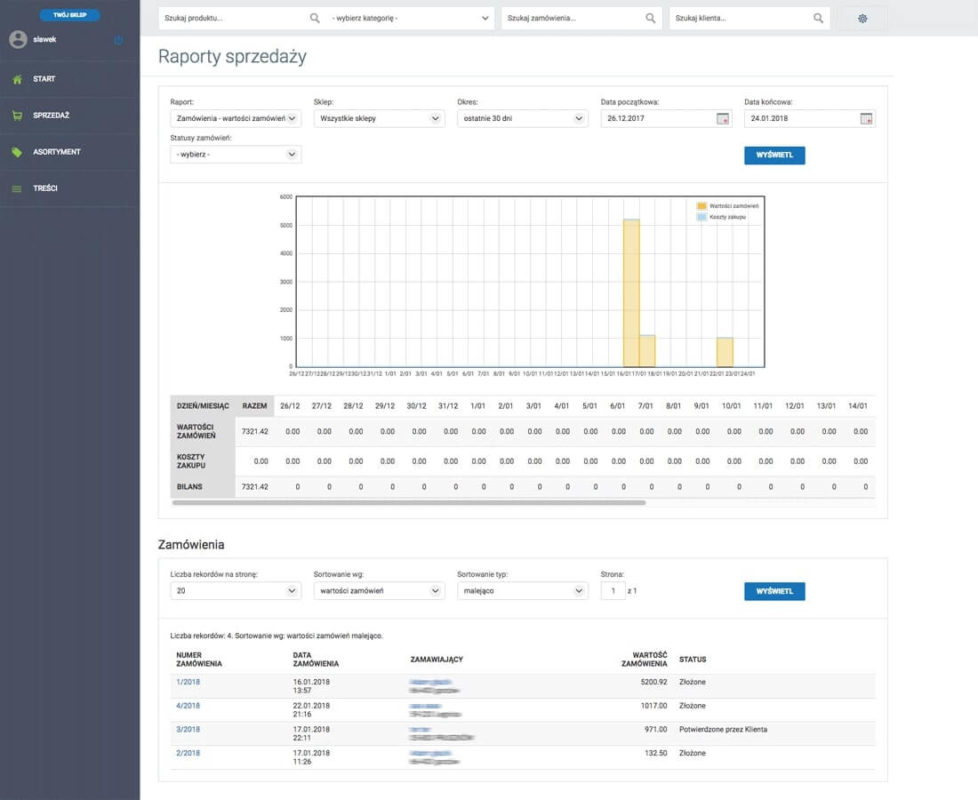Click the power icon beside slawek
978x800 pixels.
(119, 40)
